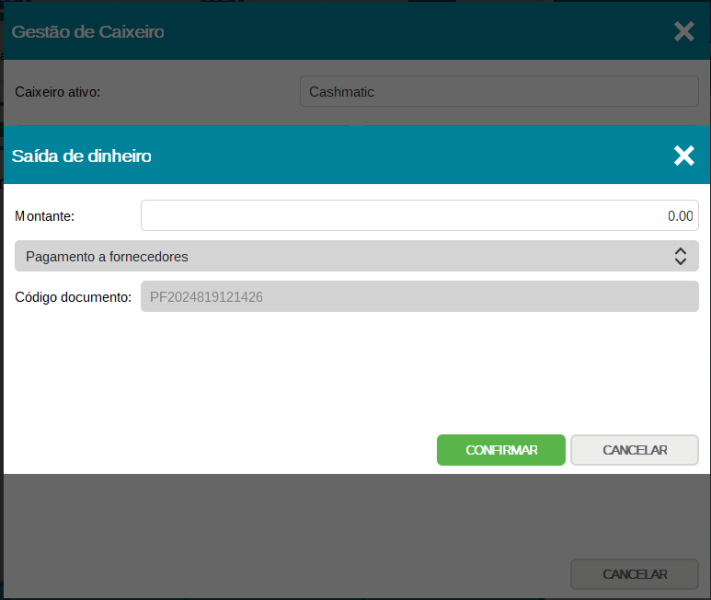Viewport: 711px width, 600px height.
Task: Click the Código documento label
Action: pos(73,297)
